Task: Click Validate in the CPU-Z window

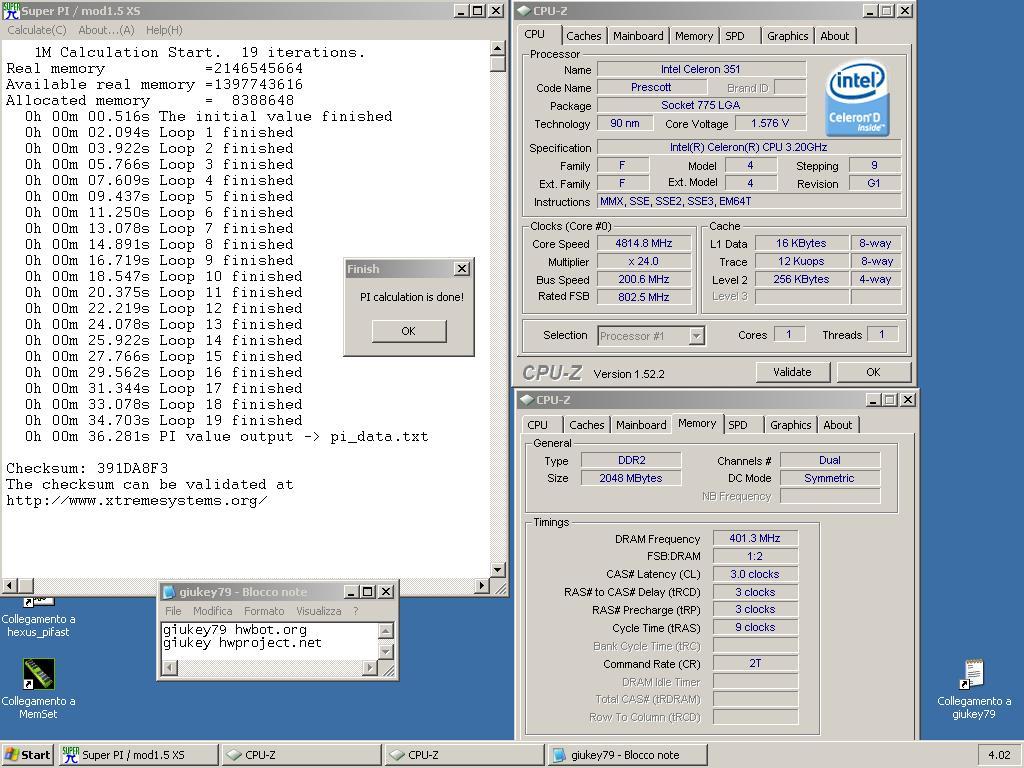Action: pos(792,372)
